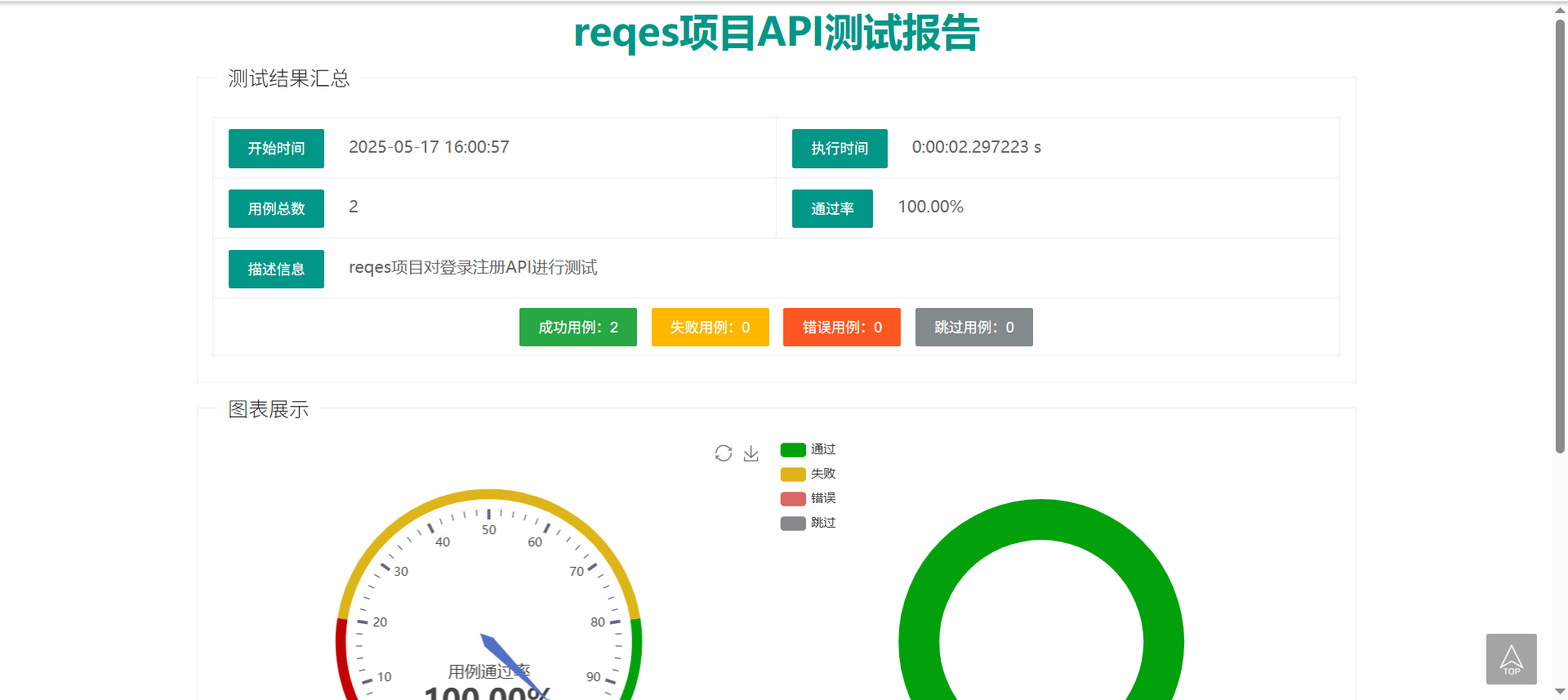Click the gray 跳过 legend color swatch

793,524
